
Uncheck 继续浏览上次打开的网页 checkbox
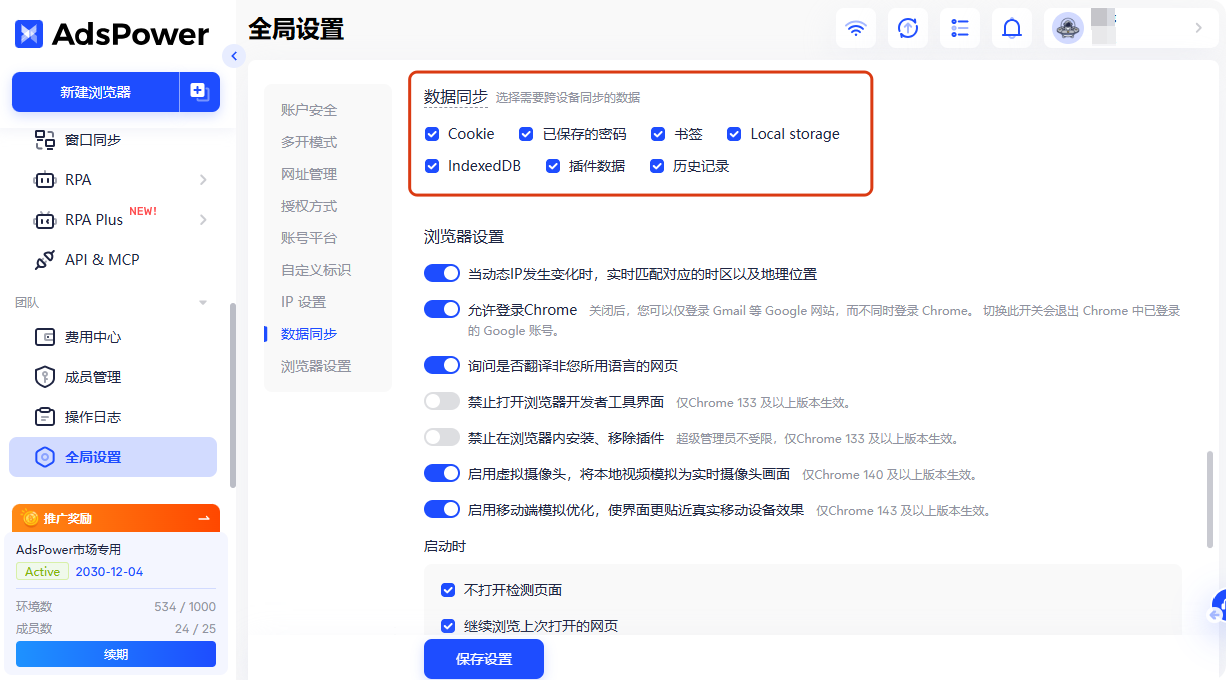448,626
